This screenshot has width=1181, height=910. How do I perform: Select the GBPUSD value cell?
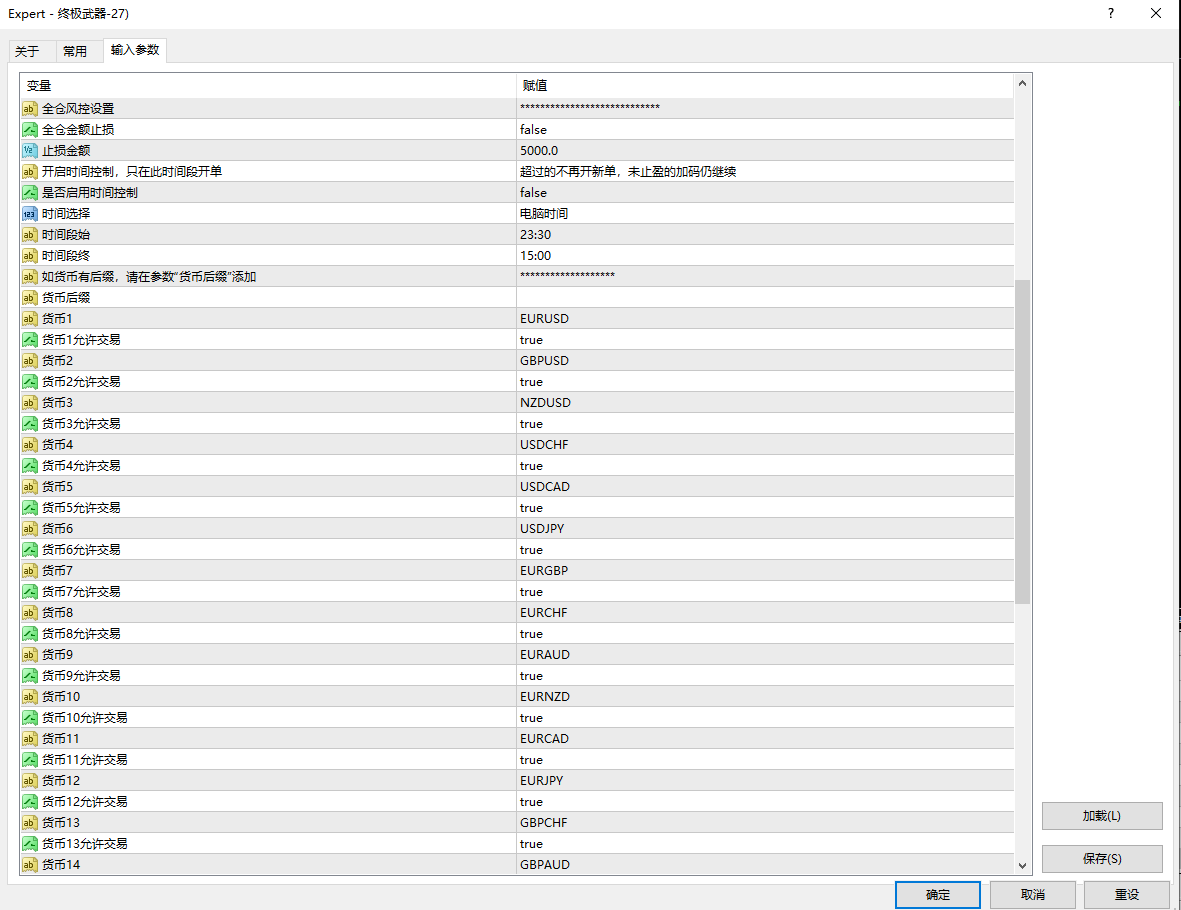click(765, 361)
